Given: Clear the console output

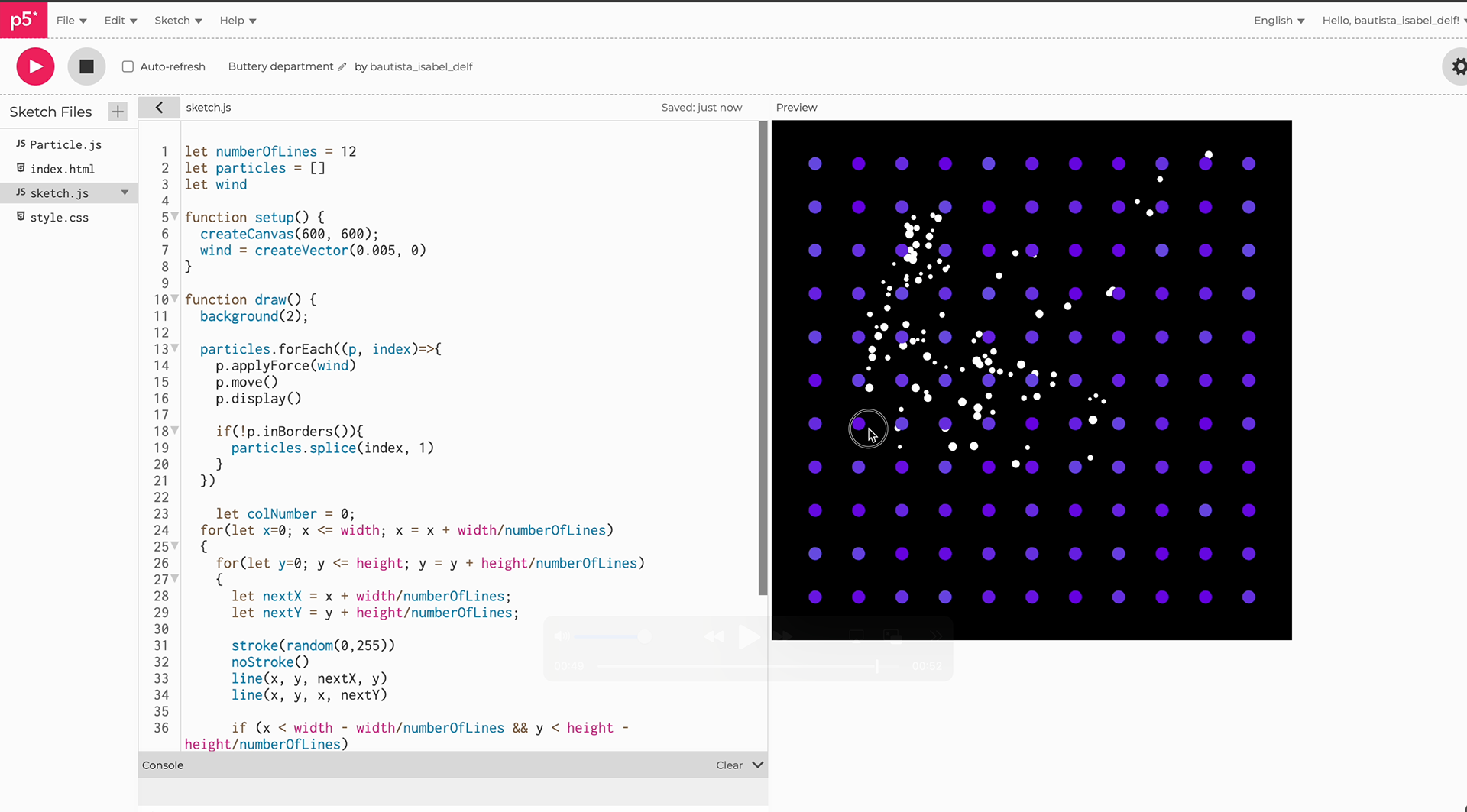Looking at the screenshot, I should tap(729, 765).
